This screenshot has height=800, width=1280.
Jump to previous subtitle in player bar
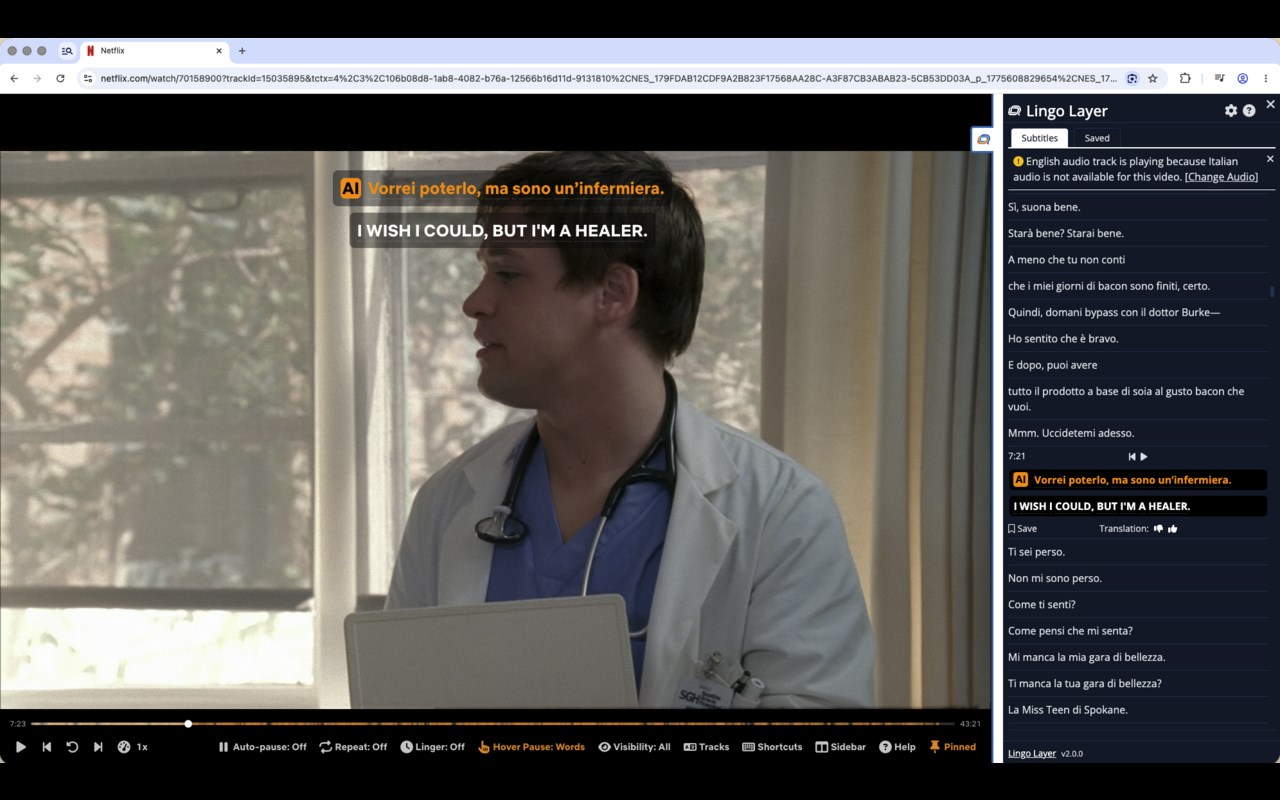click(46, 747)
